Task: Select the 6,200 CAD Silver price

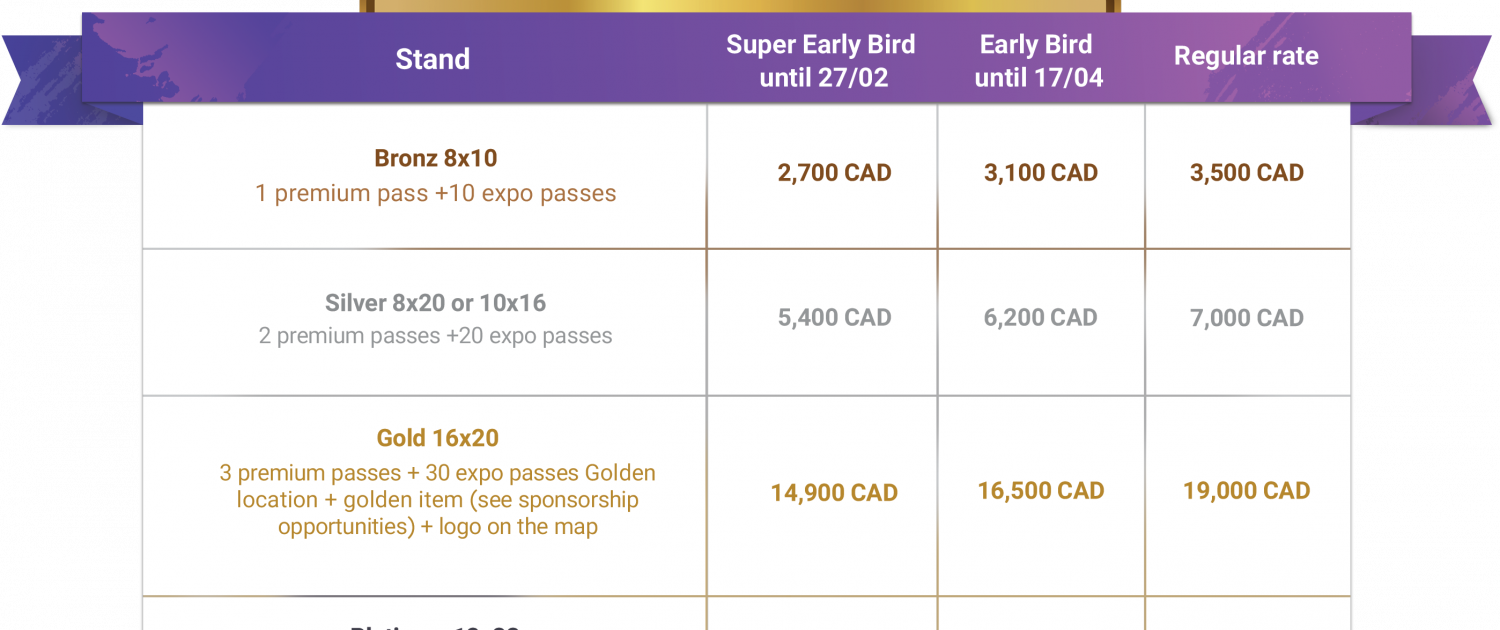Action: (x=1041, y=318)
